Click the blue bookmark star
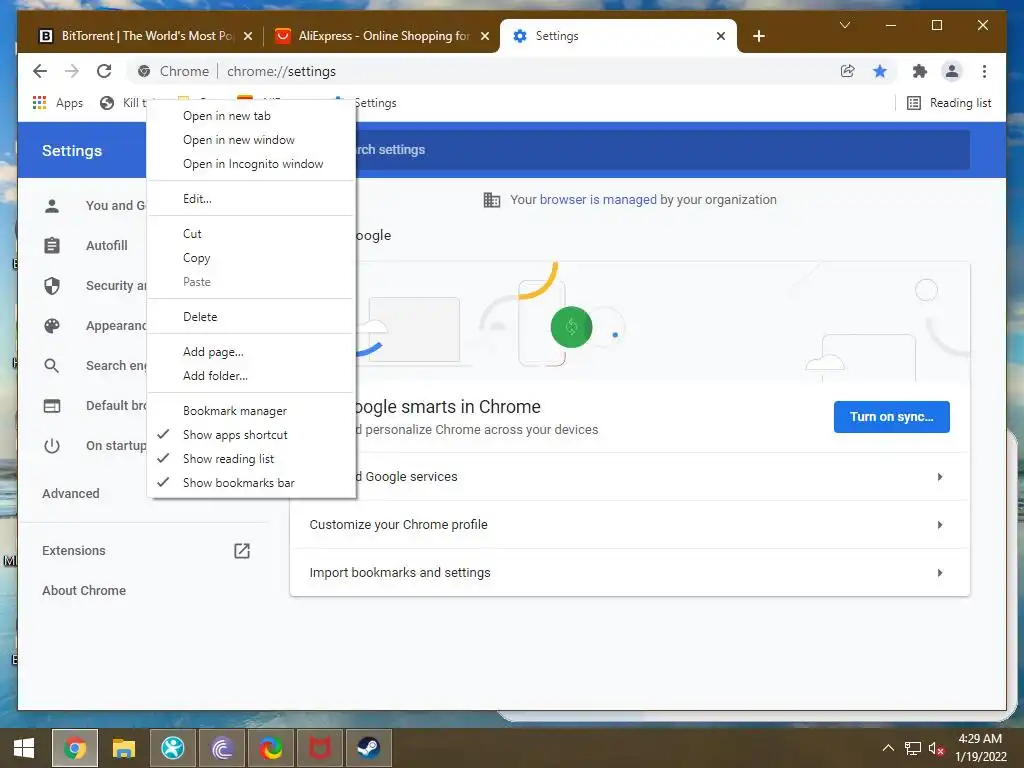The height and width of the screenshot is (768, 1024). pyautogui.click(x=880, y=71)
